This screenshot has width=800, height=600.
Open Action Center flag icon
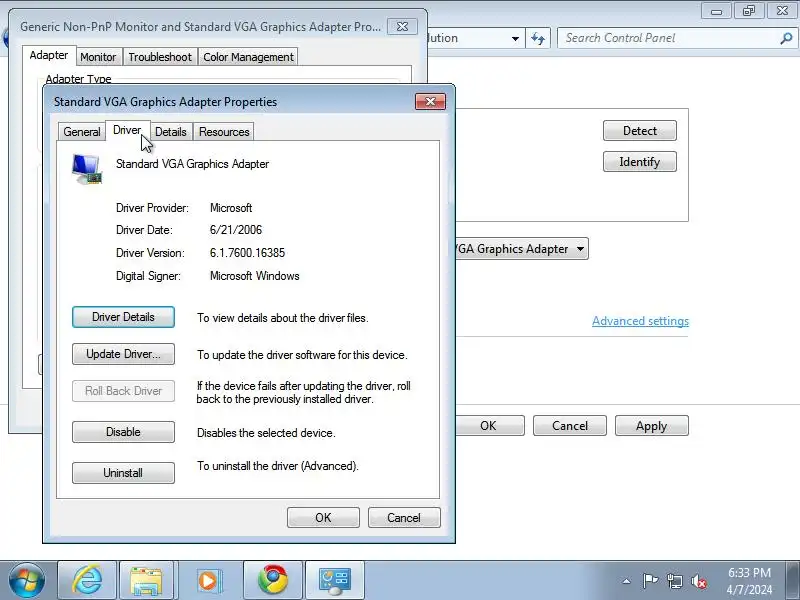click(x=650, y=581)
